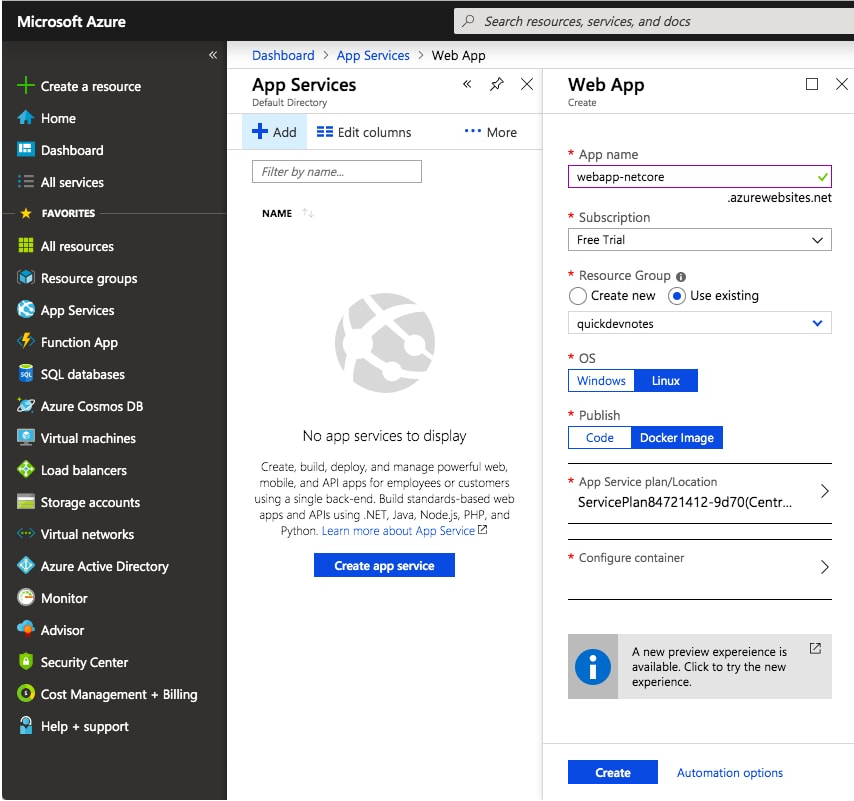The width and height of the screenshot is (854, 801).
Task: Click the Monitor gauge icon
Action: (x=26, y=597)
